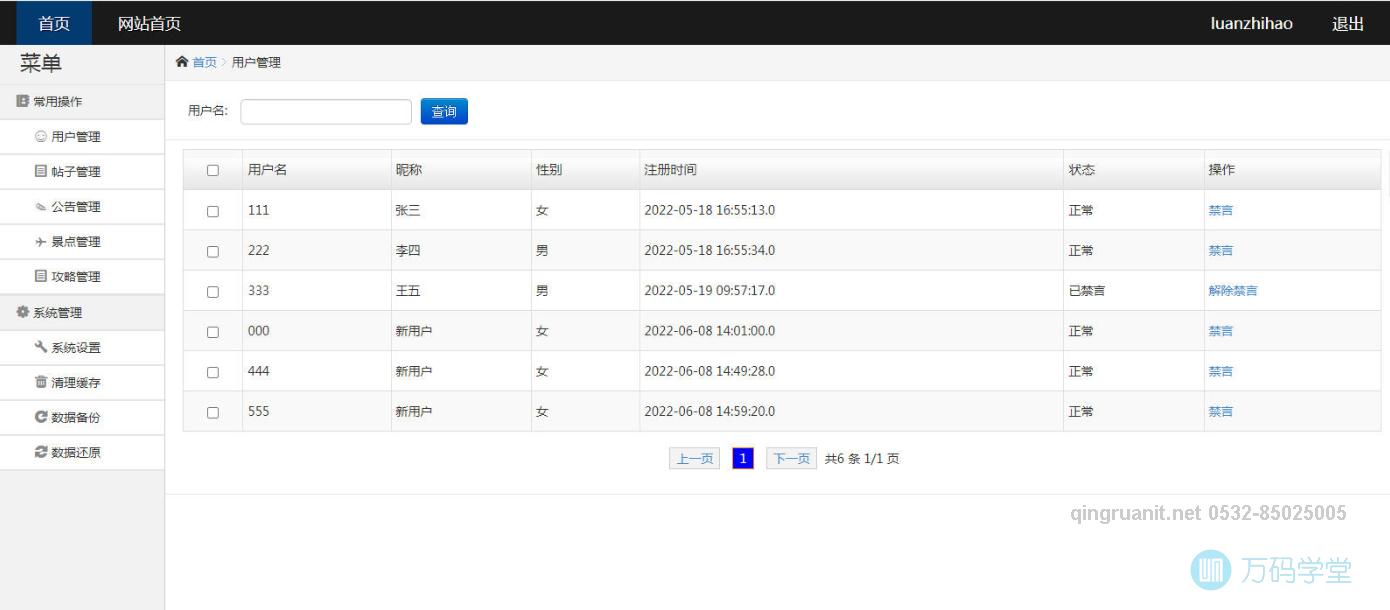Click 解除禁言 for user 333
This screenshot has height=610, width=1390.
(x=1232, y=291)
